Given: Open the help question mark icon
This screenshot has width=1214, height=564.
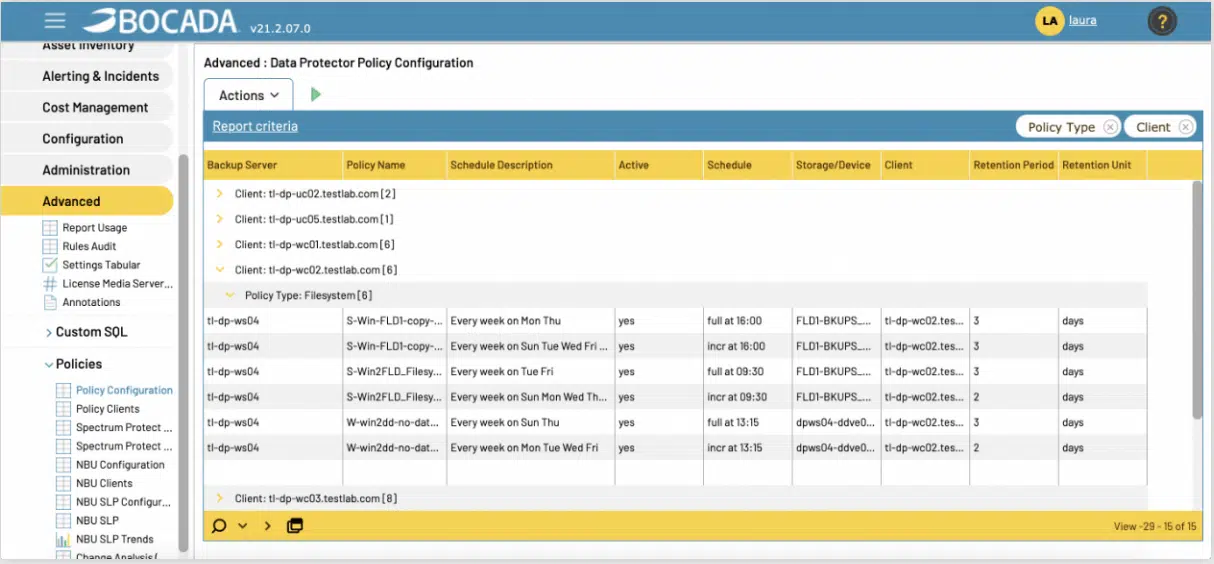Looking at the screenshot, I should point(1161,21).
